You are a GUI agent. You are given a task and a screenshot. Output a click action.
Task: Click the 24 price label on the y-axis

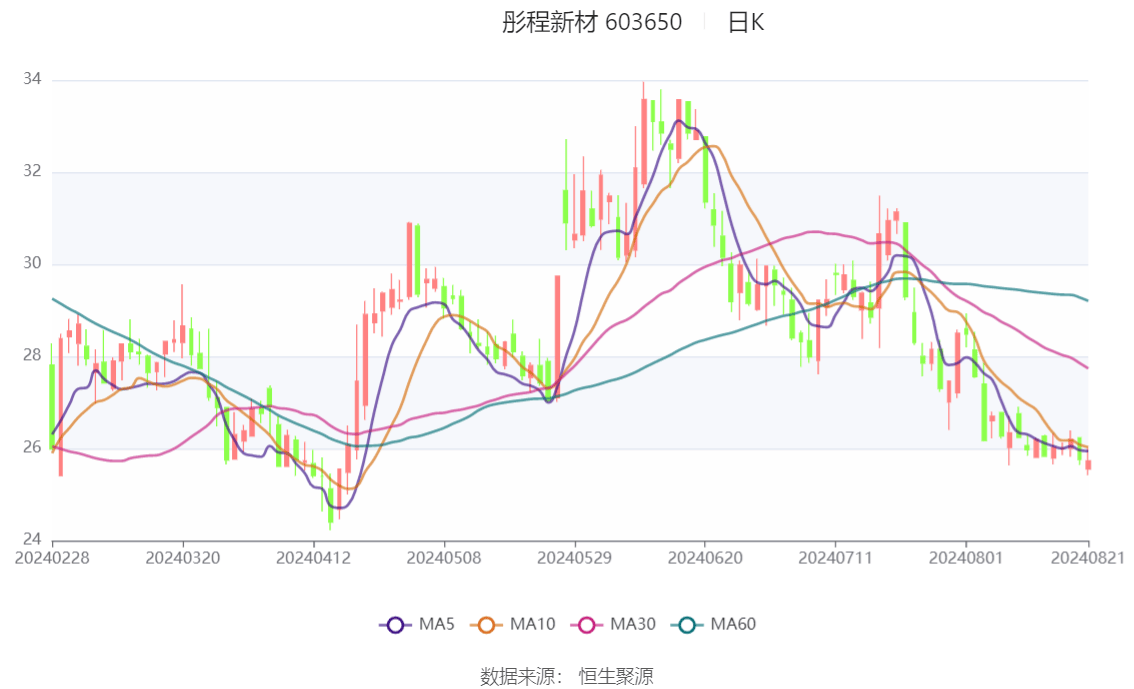[x=33, y=540]
